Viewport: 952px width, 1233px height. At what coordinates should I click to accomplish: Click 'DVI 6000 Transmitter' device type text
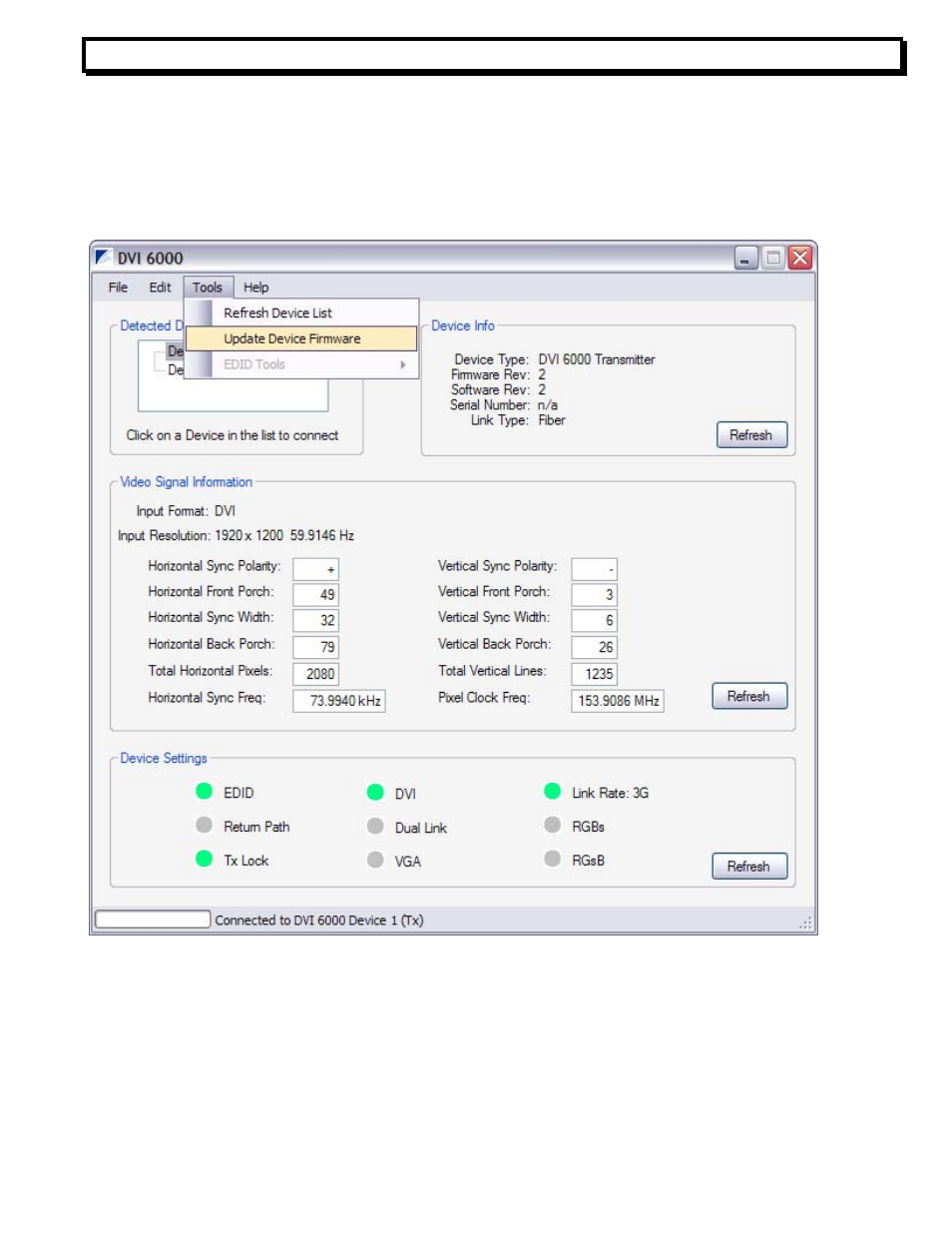(x=597, y=359)
